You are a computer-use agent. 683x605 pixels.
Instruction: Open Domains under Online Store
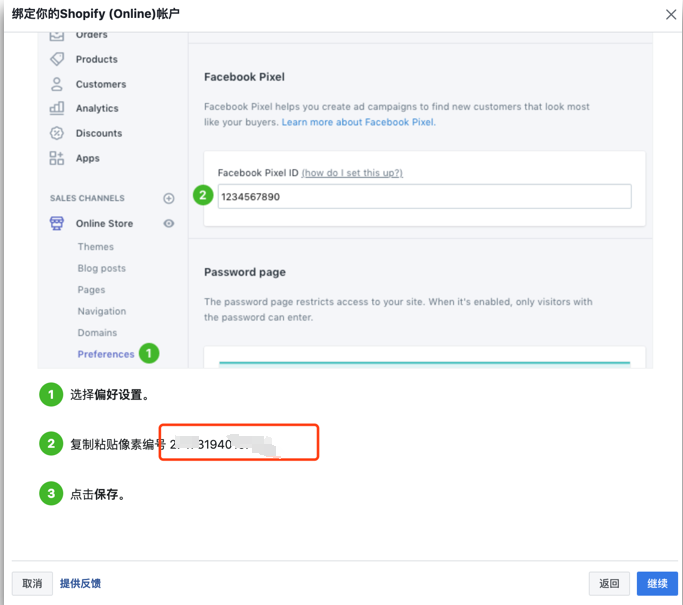point(97,333)
